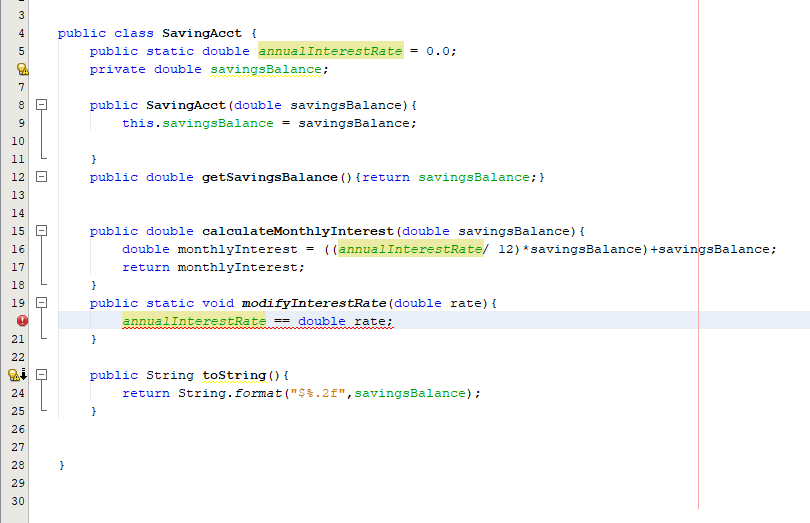
Task: Click the getSavingsBalance method name
Action: pos(269,177)
